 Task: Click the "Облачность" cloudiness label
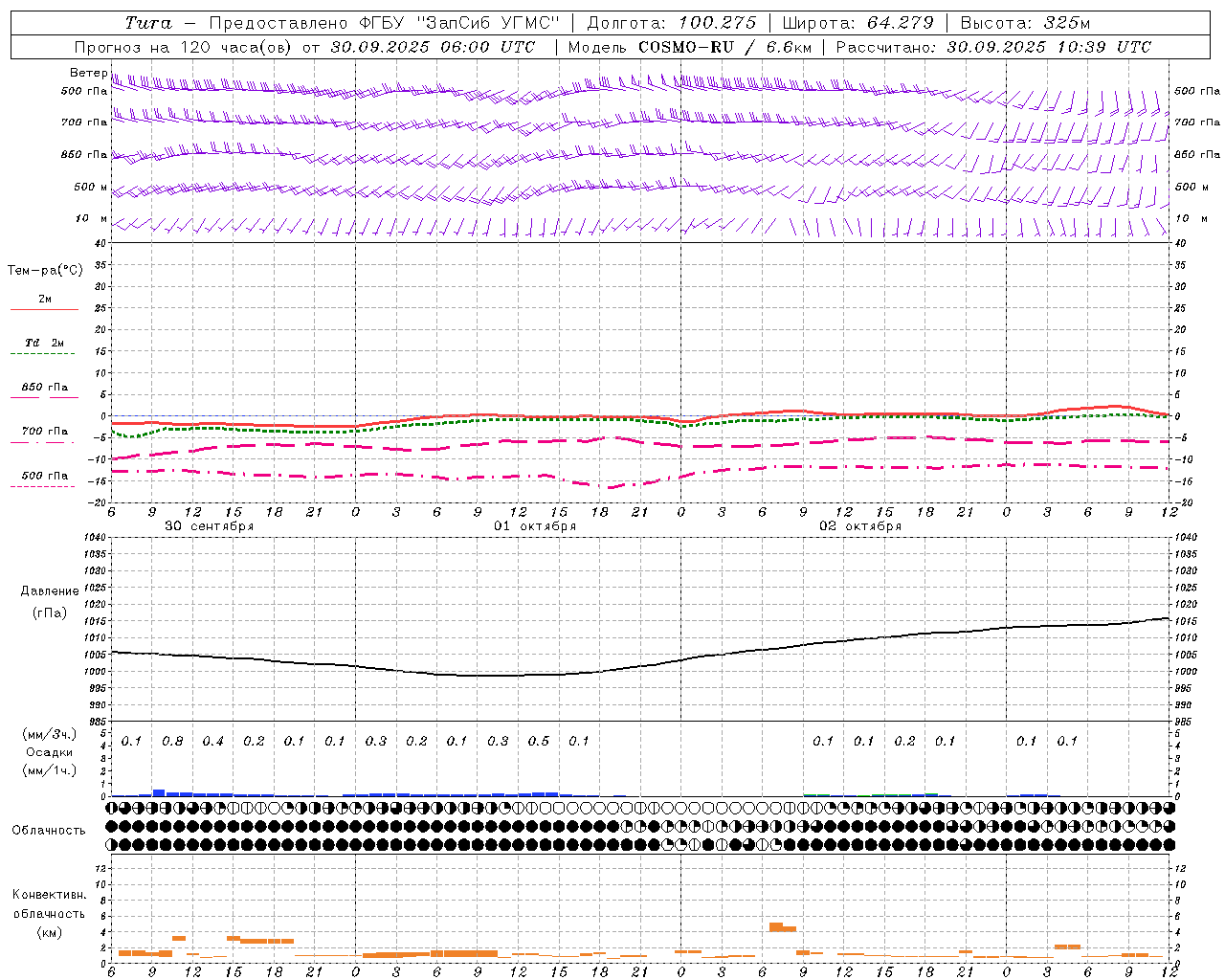tap(49, 831)
